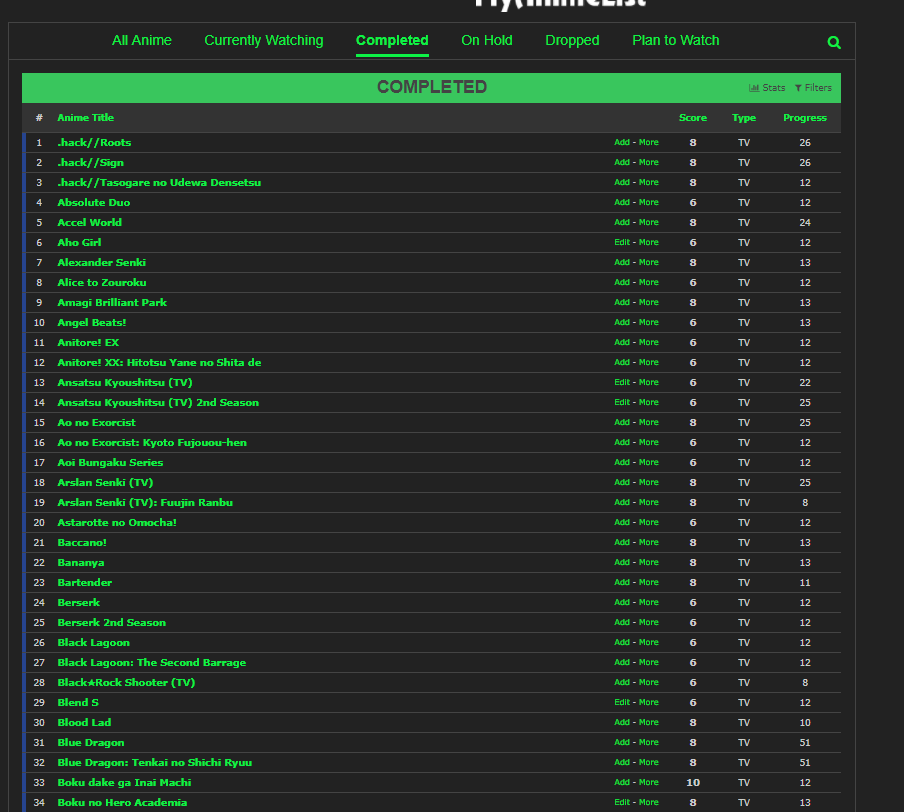Open the Filters funnel option

point(813,88)
